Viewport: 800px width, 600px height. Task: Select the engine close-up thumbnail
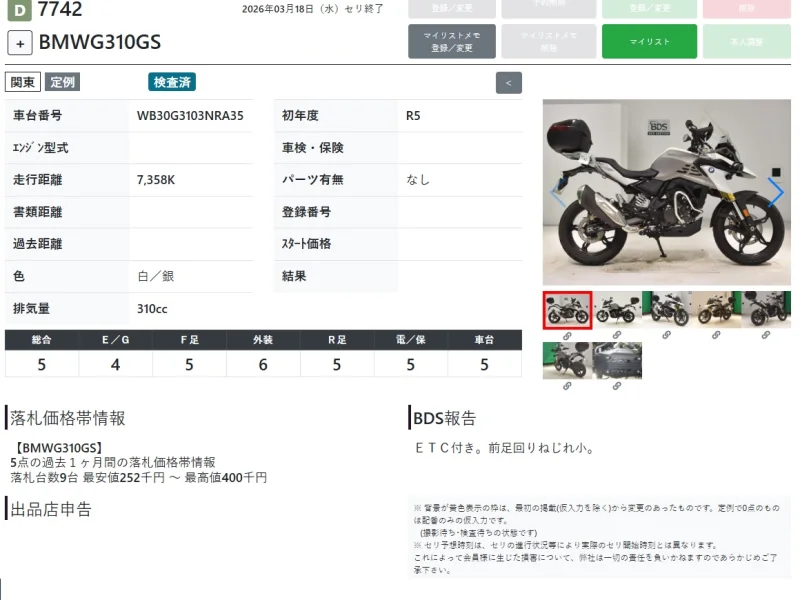[x=617, y=361]
